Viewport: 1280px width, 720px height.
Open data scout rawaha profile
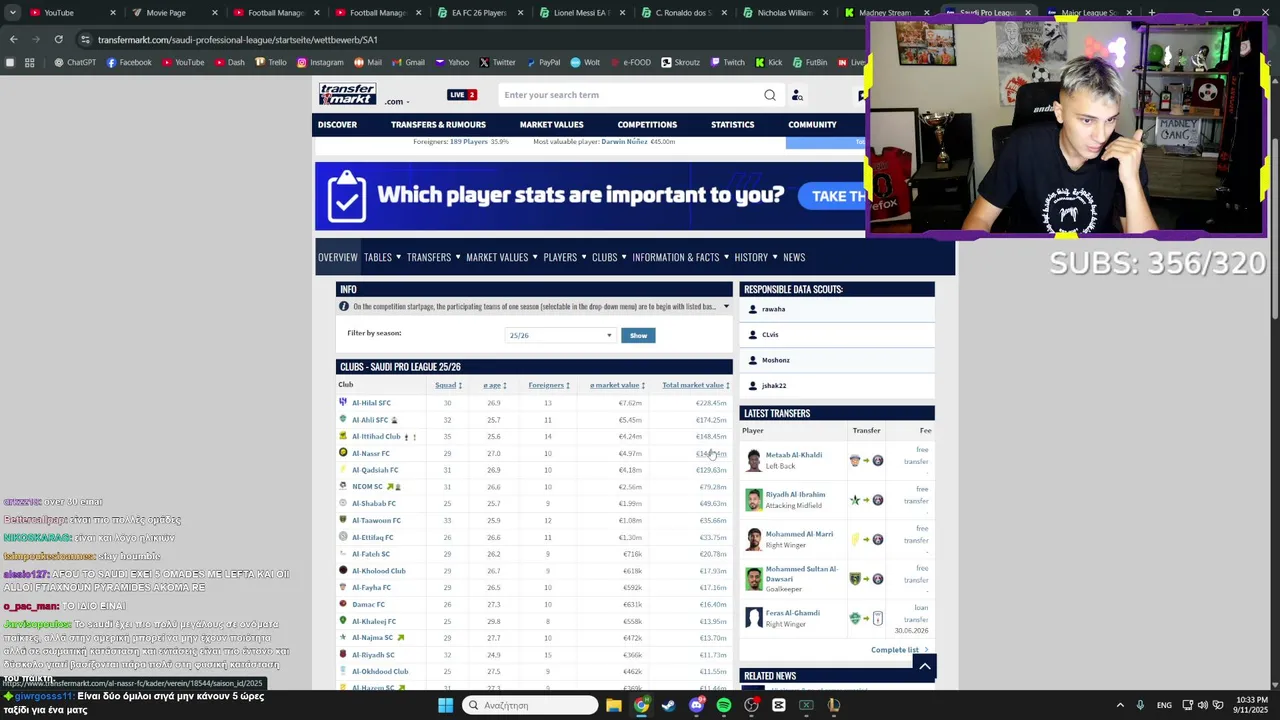click(x=773, y=309)
